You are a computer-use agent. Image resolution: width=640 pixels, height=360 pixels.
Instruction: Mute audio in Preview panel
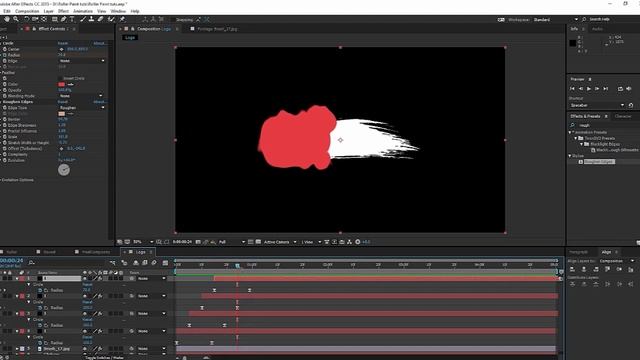(x=629, y=89)
